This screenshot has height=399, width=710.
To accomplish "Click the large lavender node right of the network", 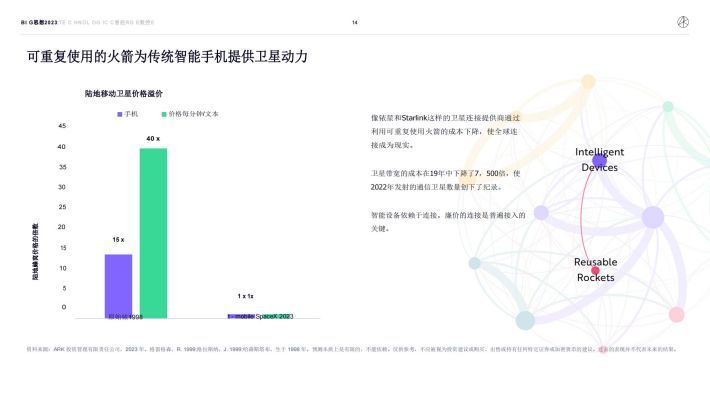I will [653, 217].
